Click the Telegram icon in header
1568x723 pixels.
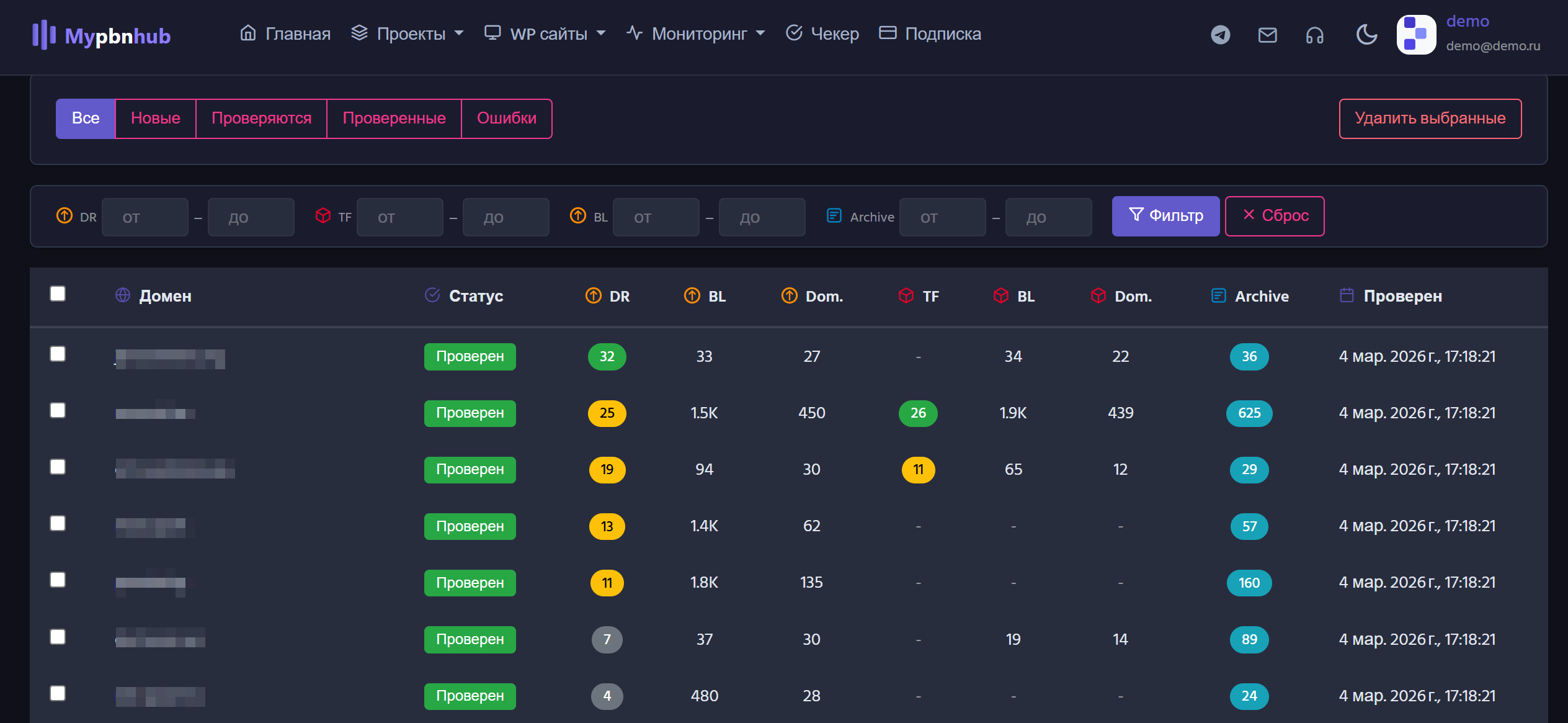pyautogui.click(x=1220, y=35)
